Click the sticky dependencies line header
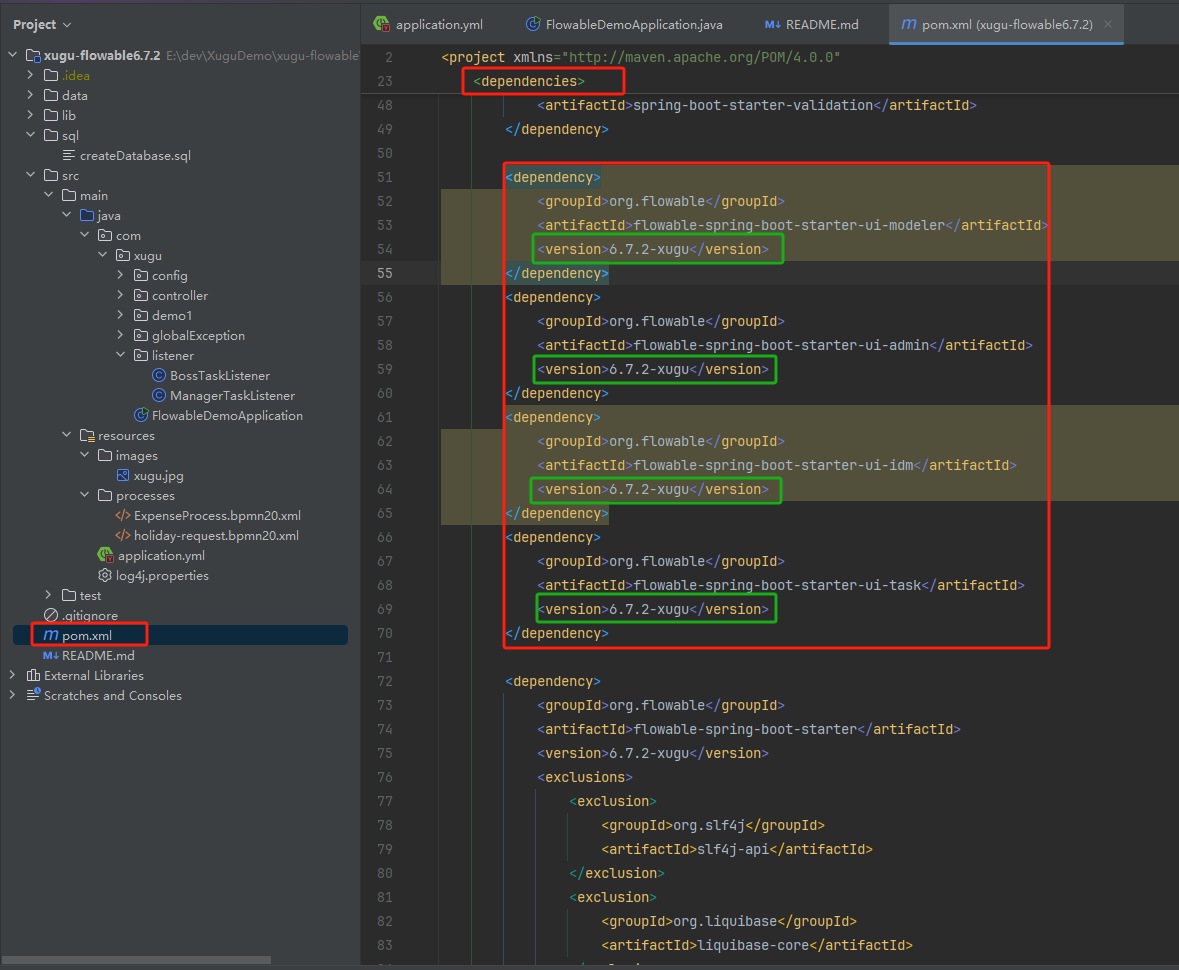The height and width of the screenshot is (970, 1179). [529, 81]
